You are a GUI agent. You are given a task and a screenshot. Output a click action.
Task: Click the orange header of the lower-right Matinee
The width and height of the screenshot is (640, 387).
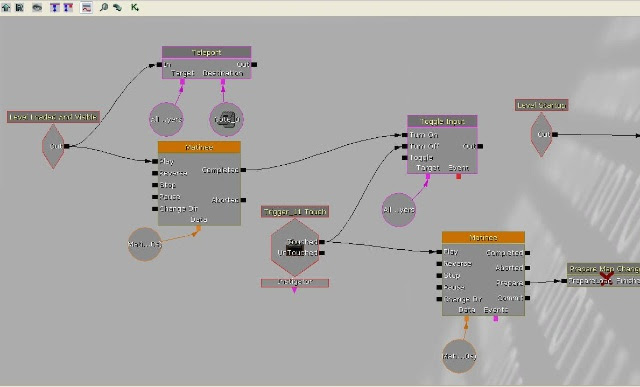coord(483,238)
